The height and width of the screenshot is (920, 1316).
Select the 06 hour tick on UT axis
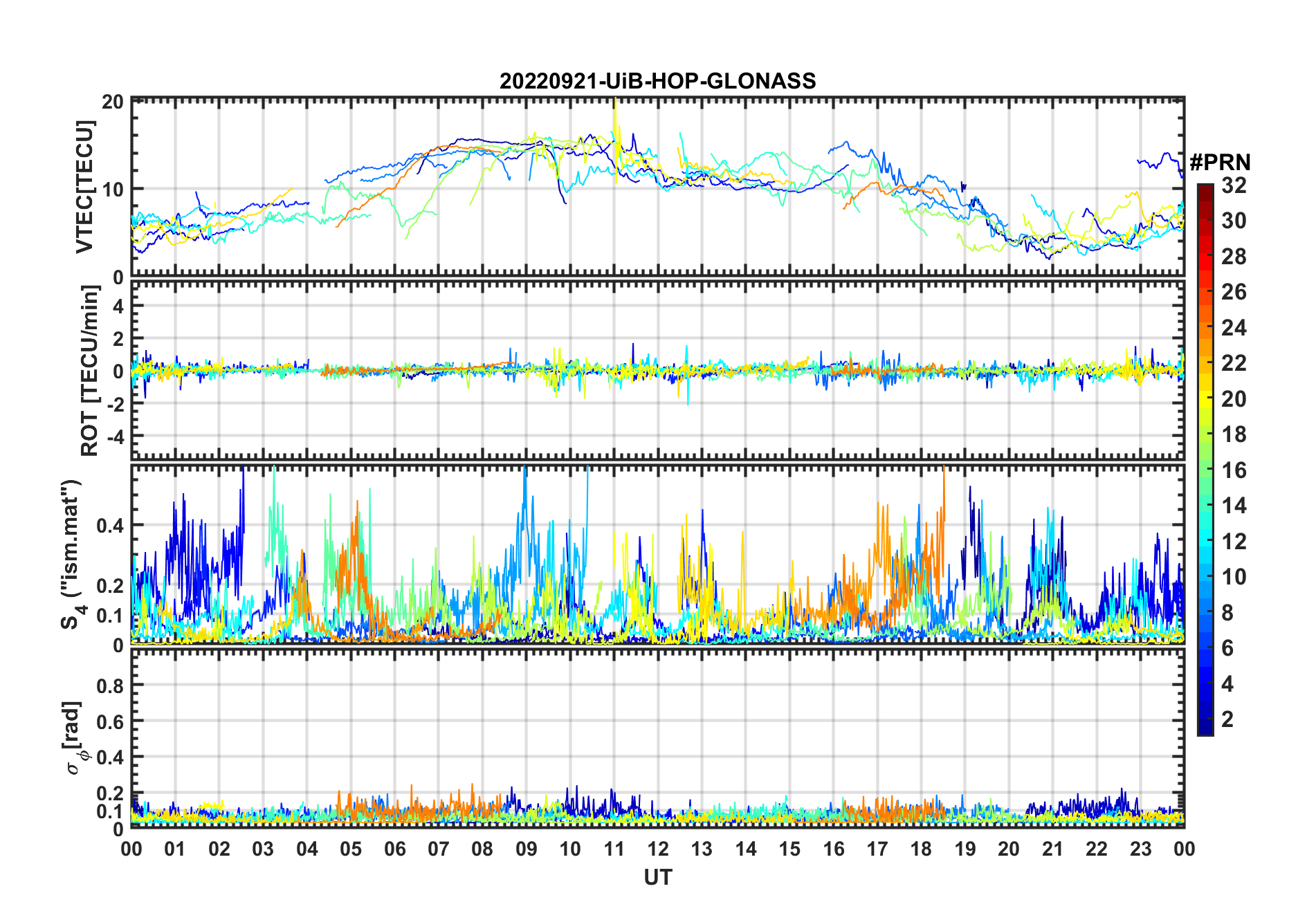(394, 849)
